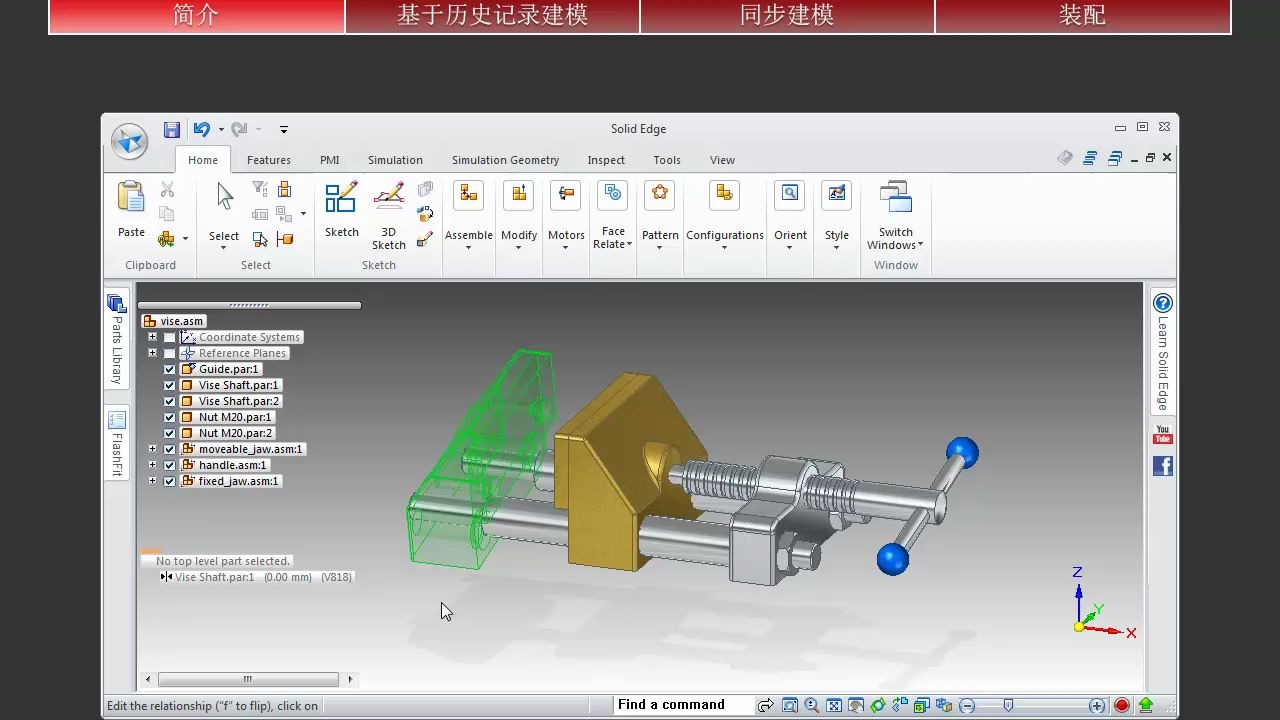Open the Inspect ribbon tab

[606, 160]
